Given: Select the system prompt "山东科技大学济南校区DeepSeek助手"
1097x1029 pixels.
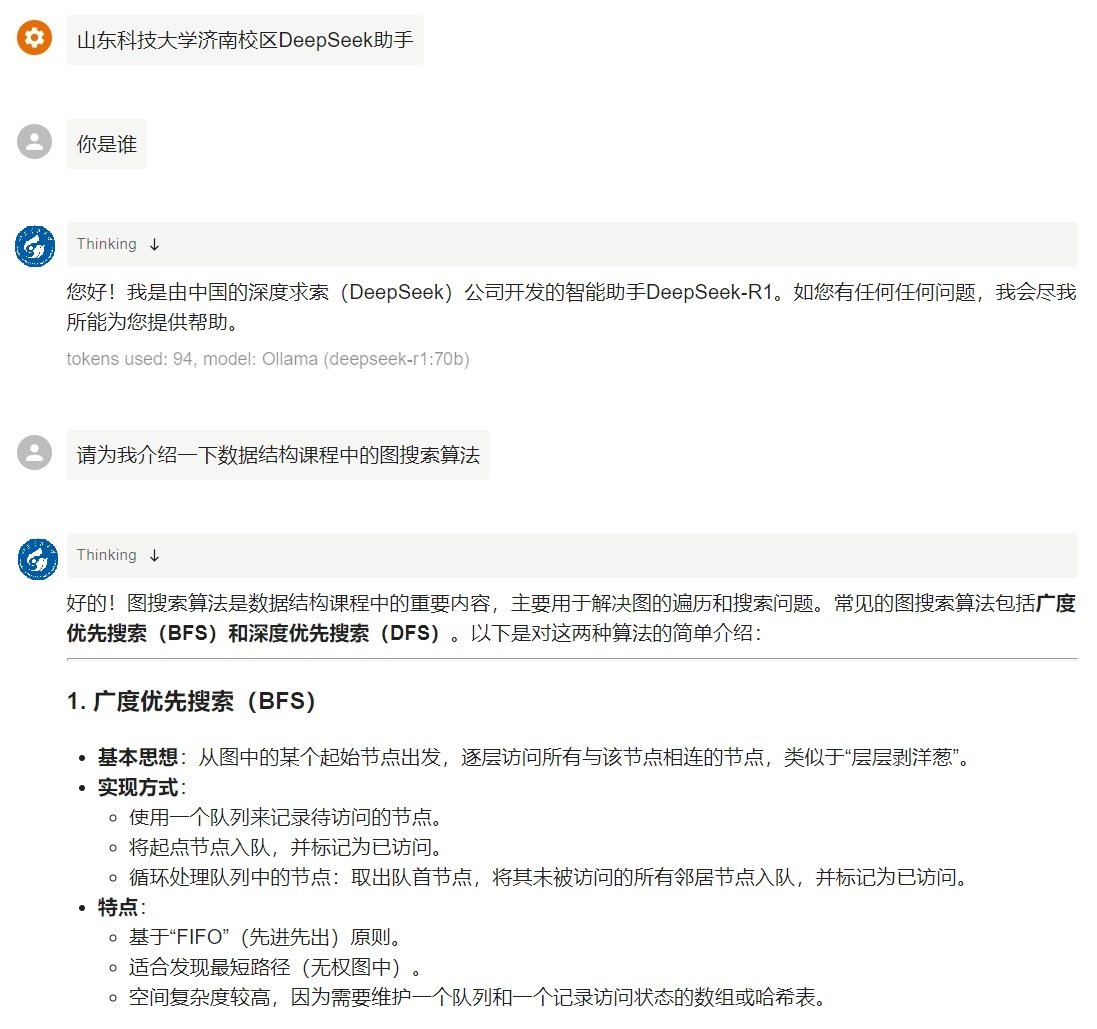Looking at the screenshot, I should (245, 40).
